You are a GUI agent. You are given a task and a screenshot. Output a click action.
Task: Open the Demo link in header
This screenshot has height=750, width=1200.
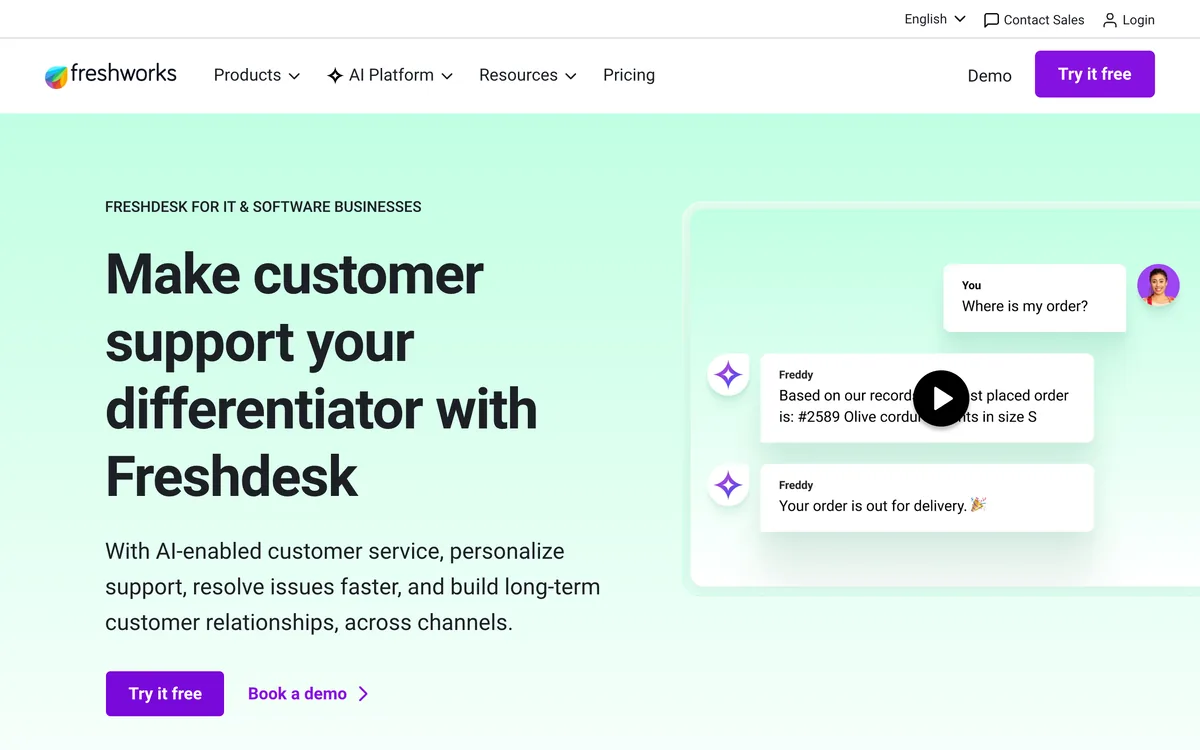coord(990,76)
